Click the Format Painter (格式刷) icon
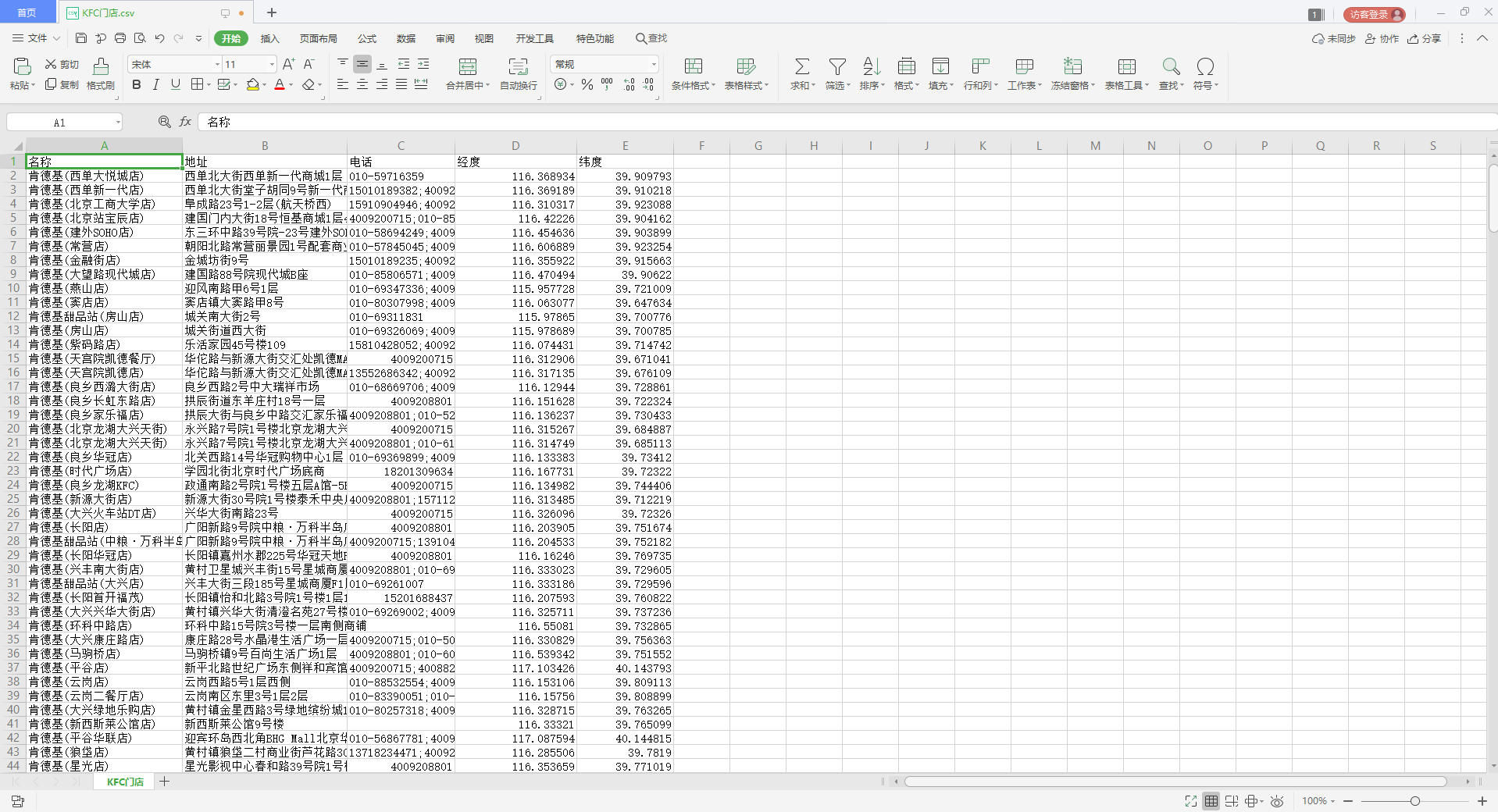The height and width of the screenshot is (812, 1498). click(101, 67)
